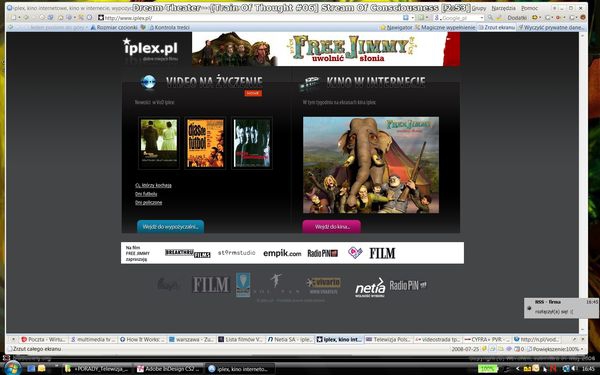The image size is (600, 375).
Task: Click Rozmiar czcionki in the toolbar
Action: click(114, 28)
